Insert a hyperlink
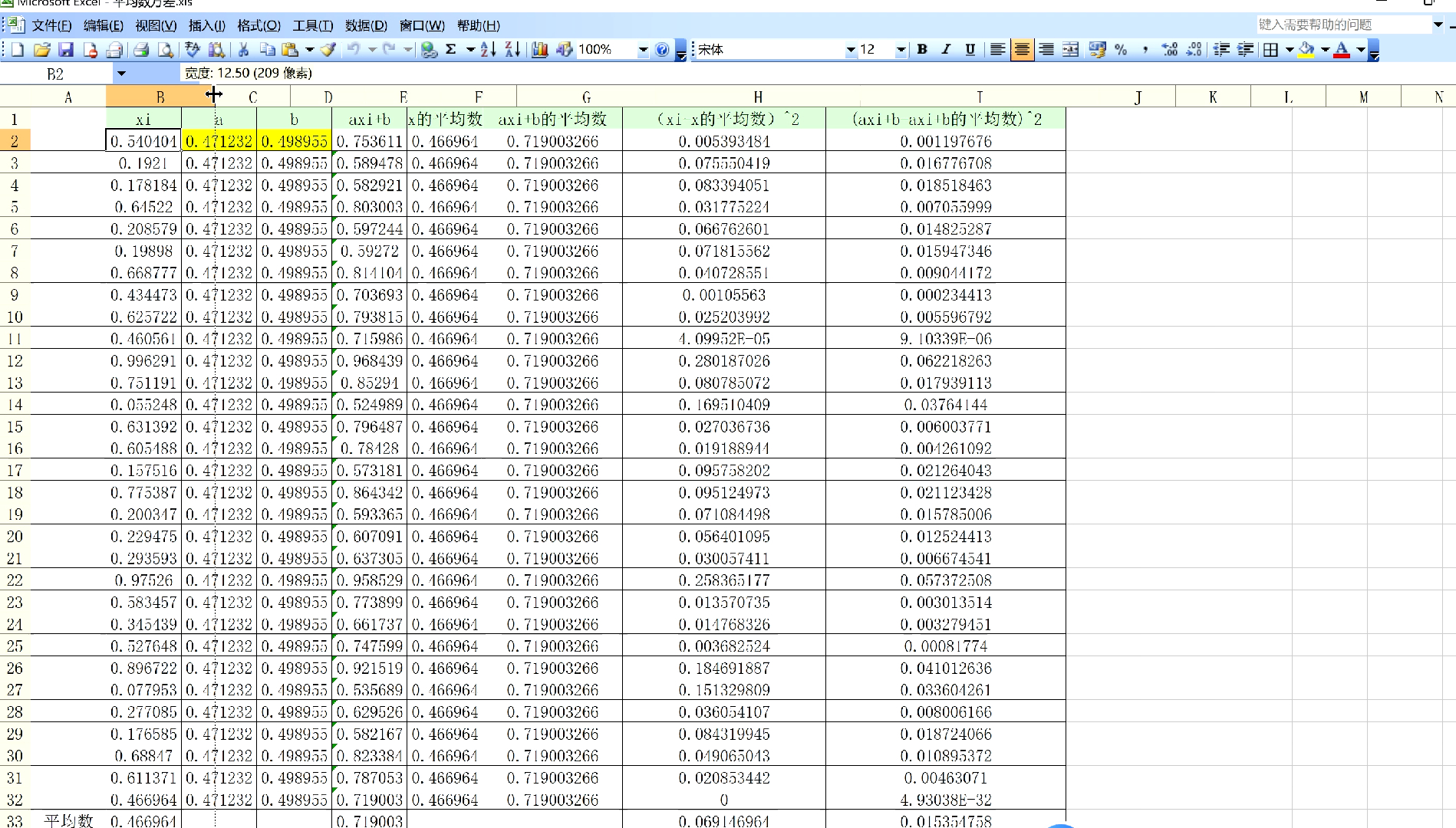 (430, 50)
